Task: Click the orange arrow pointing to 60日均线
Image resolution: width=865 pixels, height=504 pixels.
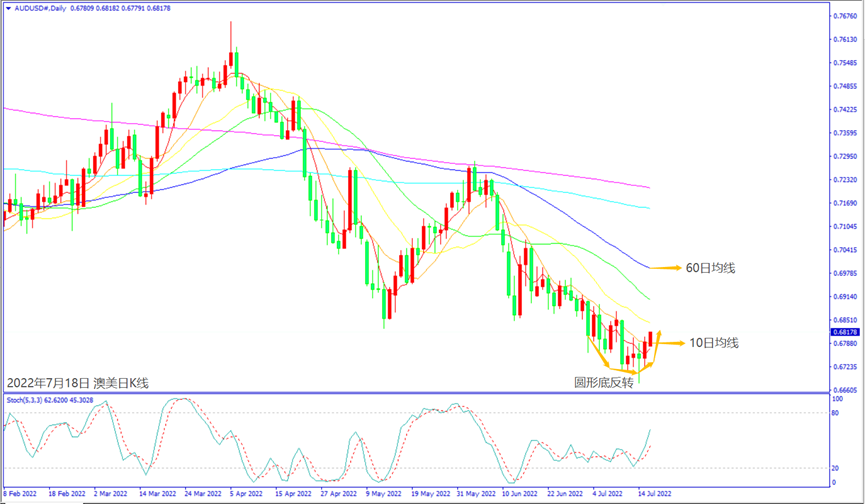Action: tap(665, 268)
